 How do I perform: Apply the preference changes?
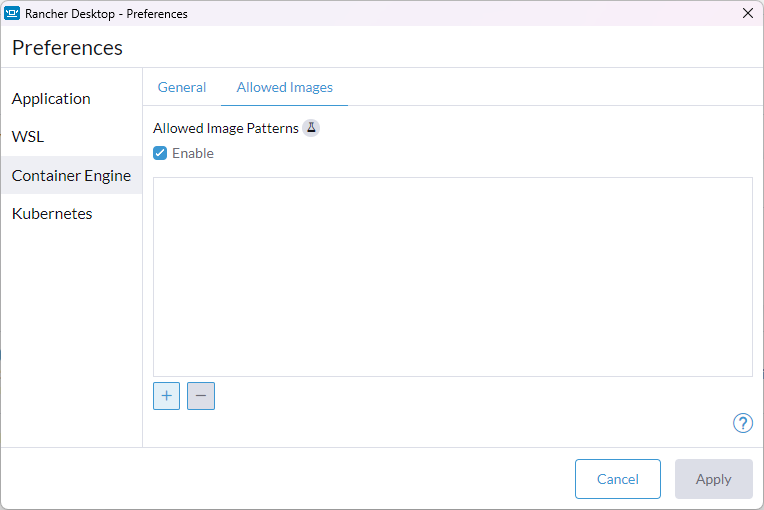pos(714,479)
